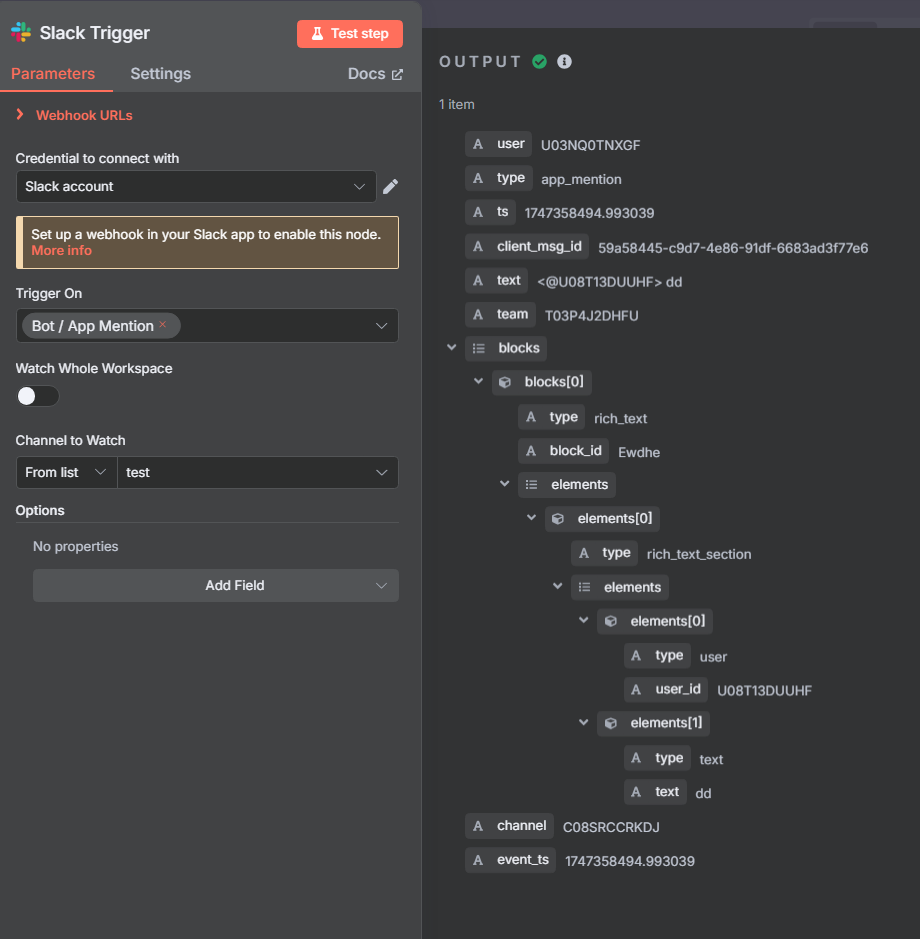Click the blocks list pill
920x939 pixels.
tap(506, 348)
